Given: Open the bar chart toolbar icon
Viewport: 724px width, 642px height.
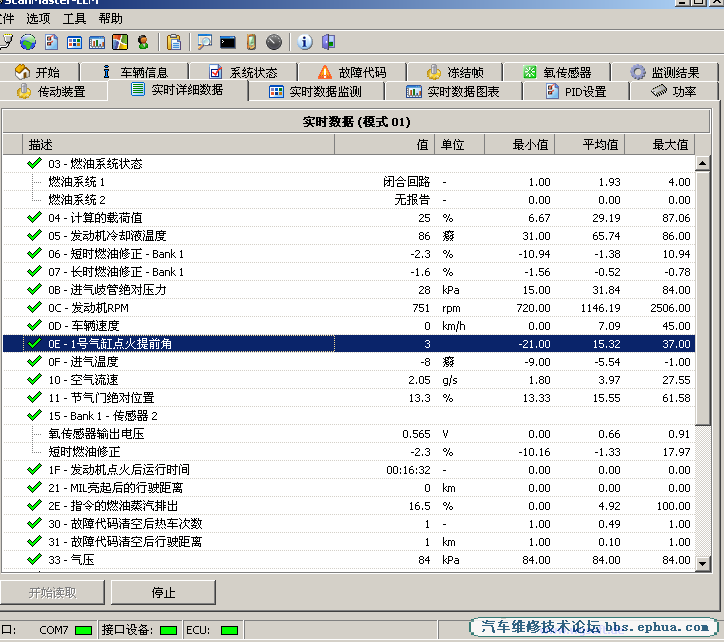Looking at the screenshot, I should click(97, 42).
